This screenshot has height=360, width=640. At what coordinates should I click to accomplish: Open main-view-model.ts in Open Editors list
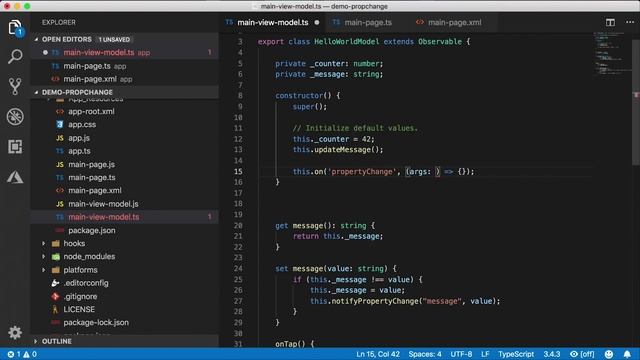pos(124,52)
